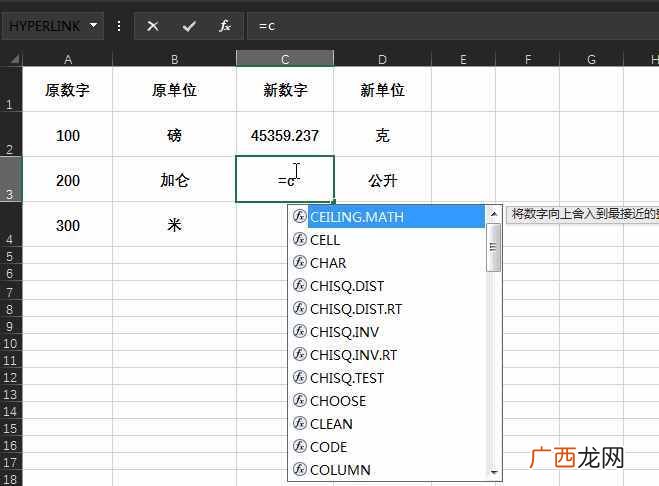Choose CHISQ.DIST function suggestion

(347, 286)
